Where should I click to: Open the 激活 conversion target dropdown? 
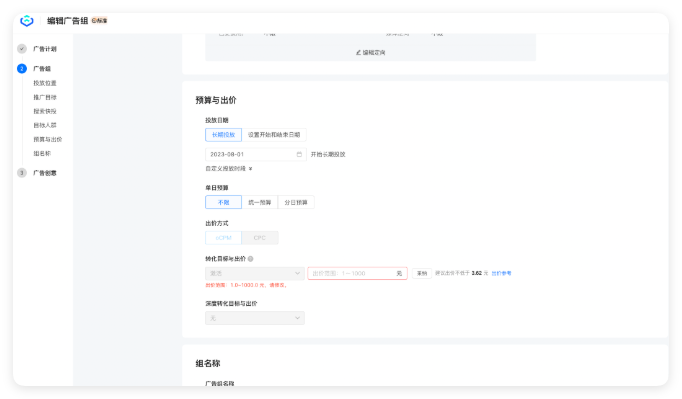255,273
